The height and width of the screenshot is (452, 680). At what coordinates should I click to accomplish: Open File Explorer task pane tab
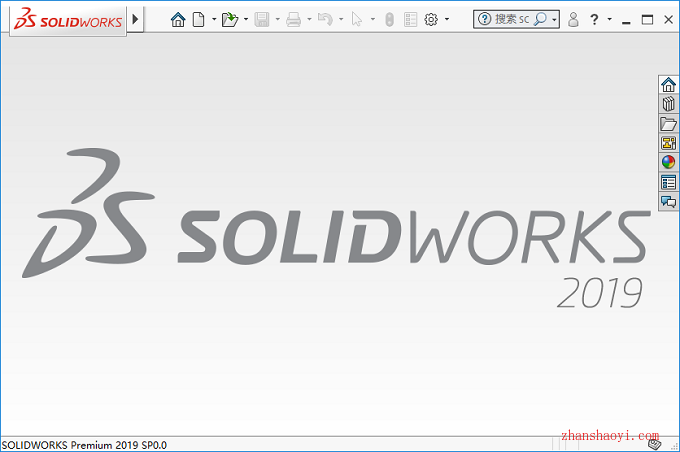tap(668, 124)
